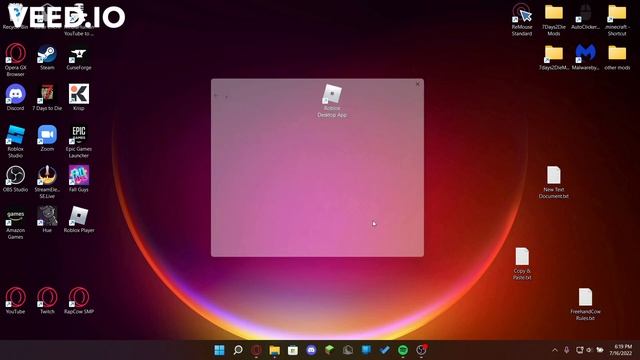
Task: Open Spotify from the taskbar
Action: pos(403,350)
